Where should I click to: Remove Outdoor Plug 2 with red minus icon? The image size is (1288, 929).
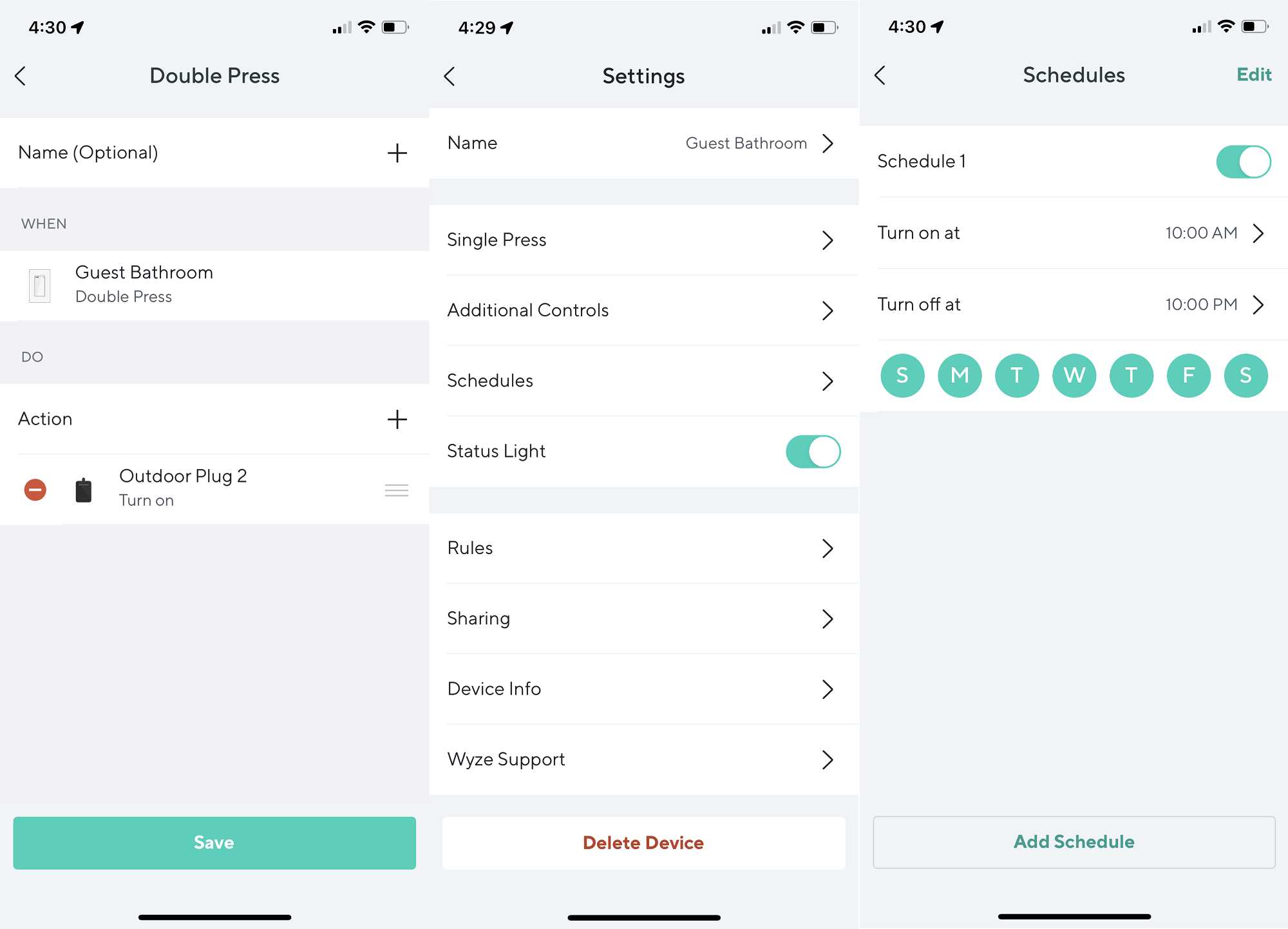click(35, 490)
